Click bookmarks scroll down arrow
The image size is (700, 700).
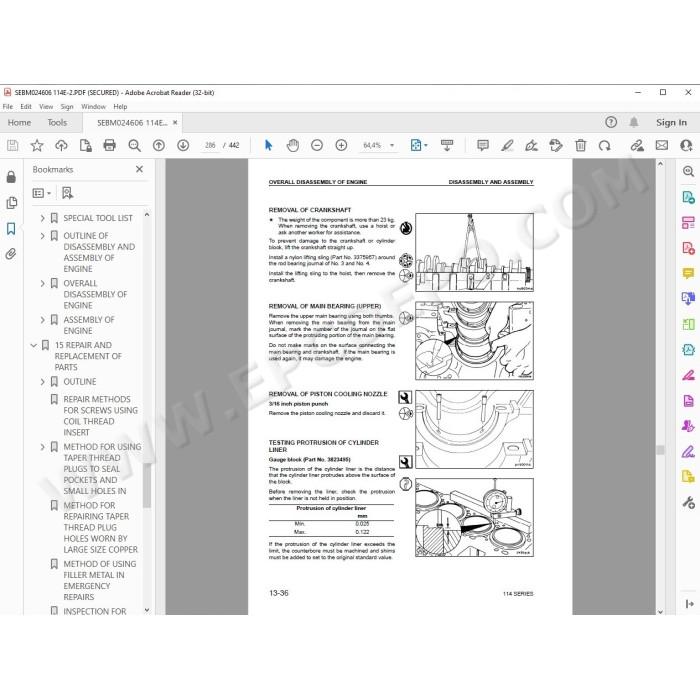(x=147, y=610)
